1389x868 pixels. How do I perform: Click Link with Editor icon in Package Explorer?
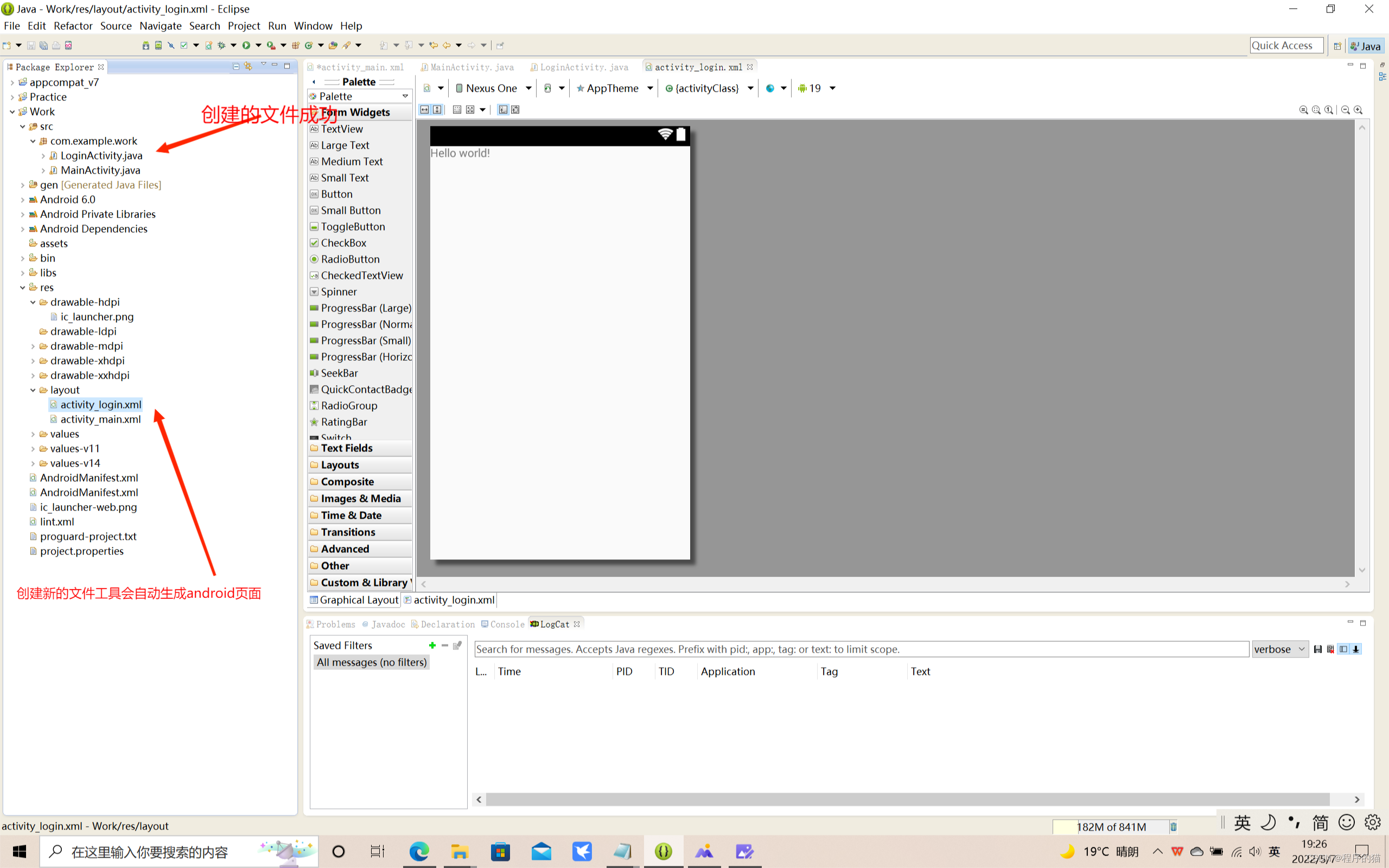point(248,67)
